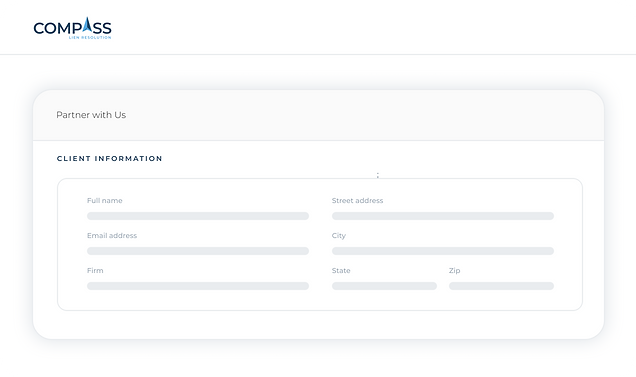Screen dimensions: 636x377
Task: Click the Partner with Us heading
Action: [91, 115]
